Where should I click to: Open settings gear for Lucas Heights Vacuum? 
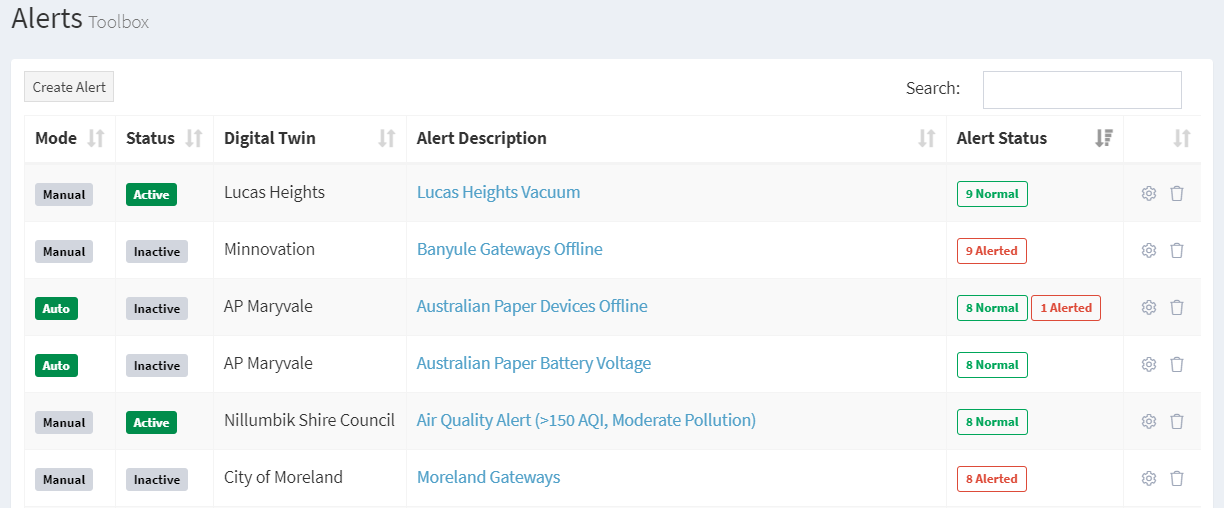tap(1148, 194)
